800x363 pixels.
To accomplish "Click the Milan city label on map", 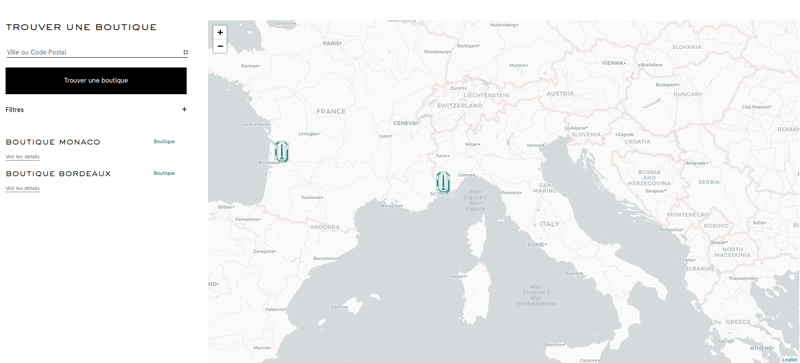I will [x=471, y=144].
